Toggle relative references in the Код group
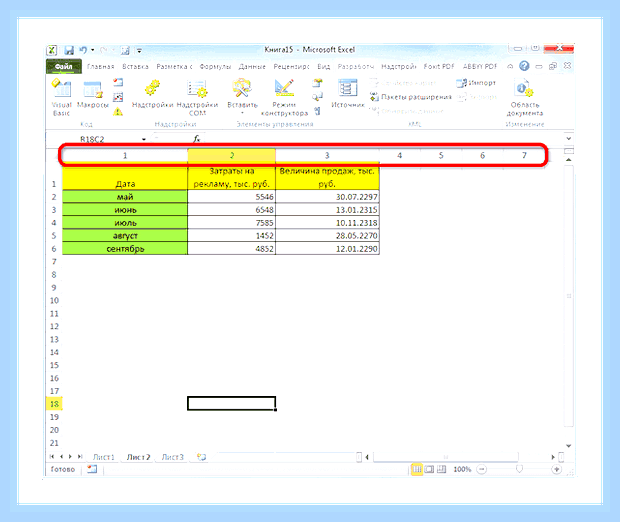This screenshot has width=620, height=522. point(118,97)
